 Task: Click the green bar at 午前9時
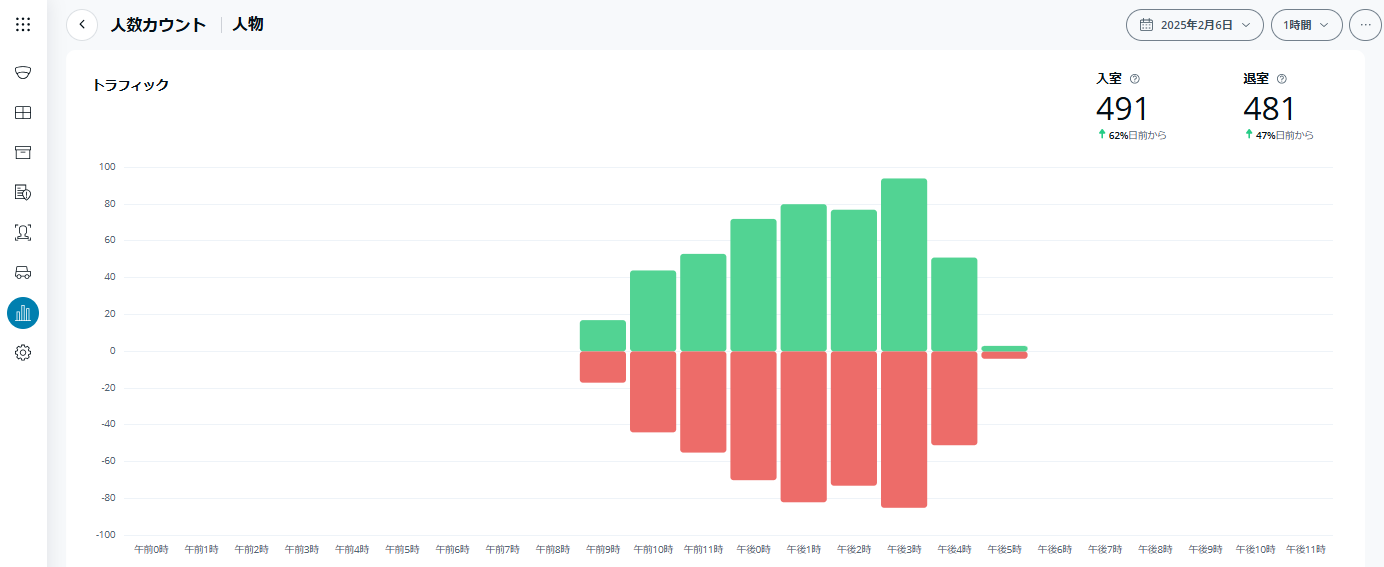tap(603, 336)
